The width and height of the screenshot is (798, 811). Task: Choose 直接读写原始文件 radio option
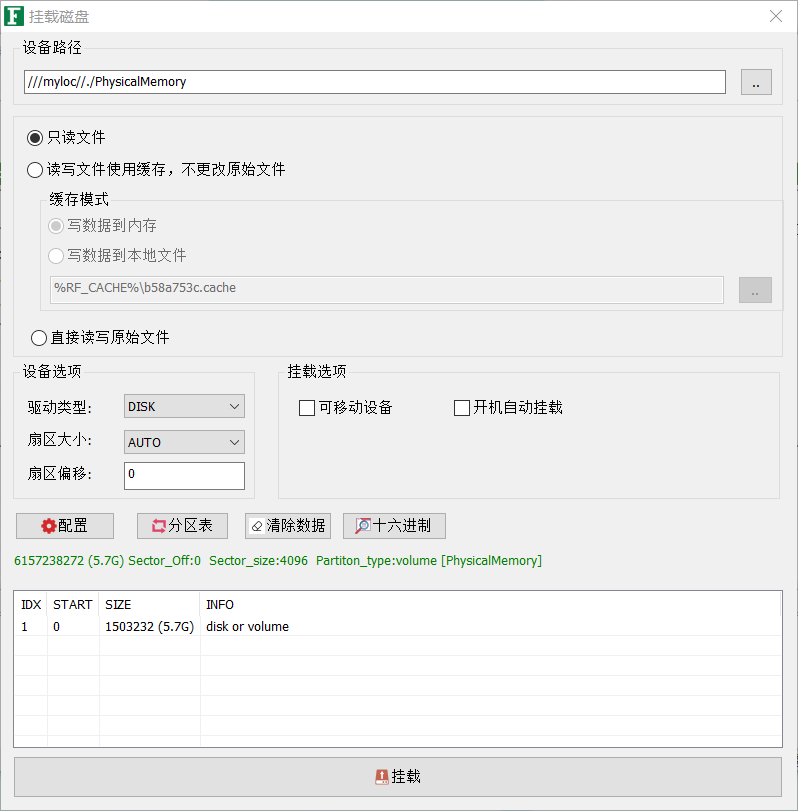pyautogui.click(x=39, y=338)
